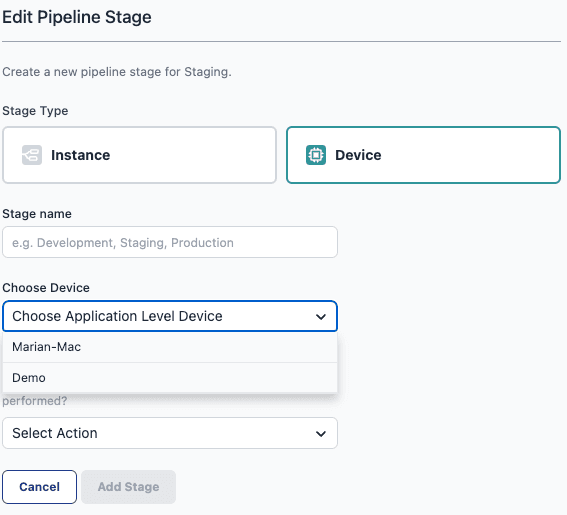
Task: Cancel editing the pipeline stage
Action: point(39,487)
